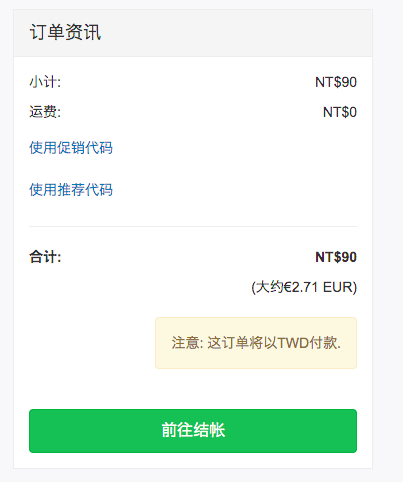The width and height of the screenshot is (403, 482).
Task: Click the 小计 subtotal label
Action: pos(45,82)
